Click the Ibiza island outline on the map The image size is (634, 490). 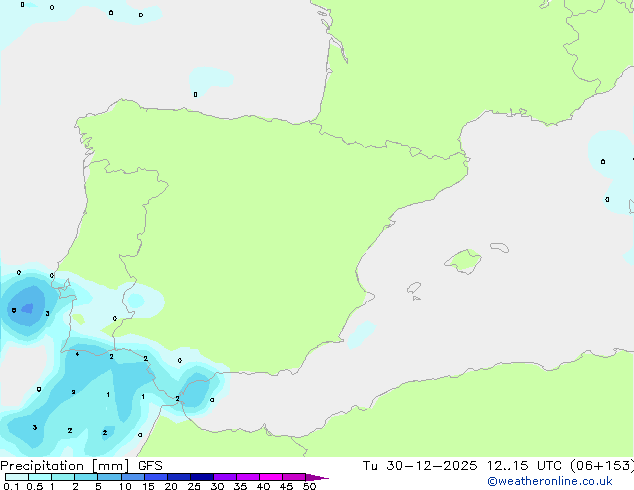(414, 288)
